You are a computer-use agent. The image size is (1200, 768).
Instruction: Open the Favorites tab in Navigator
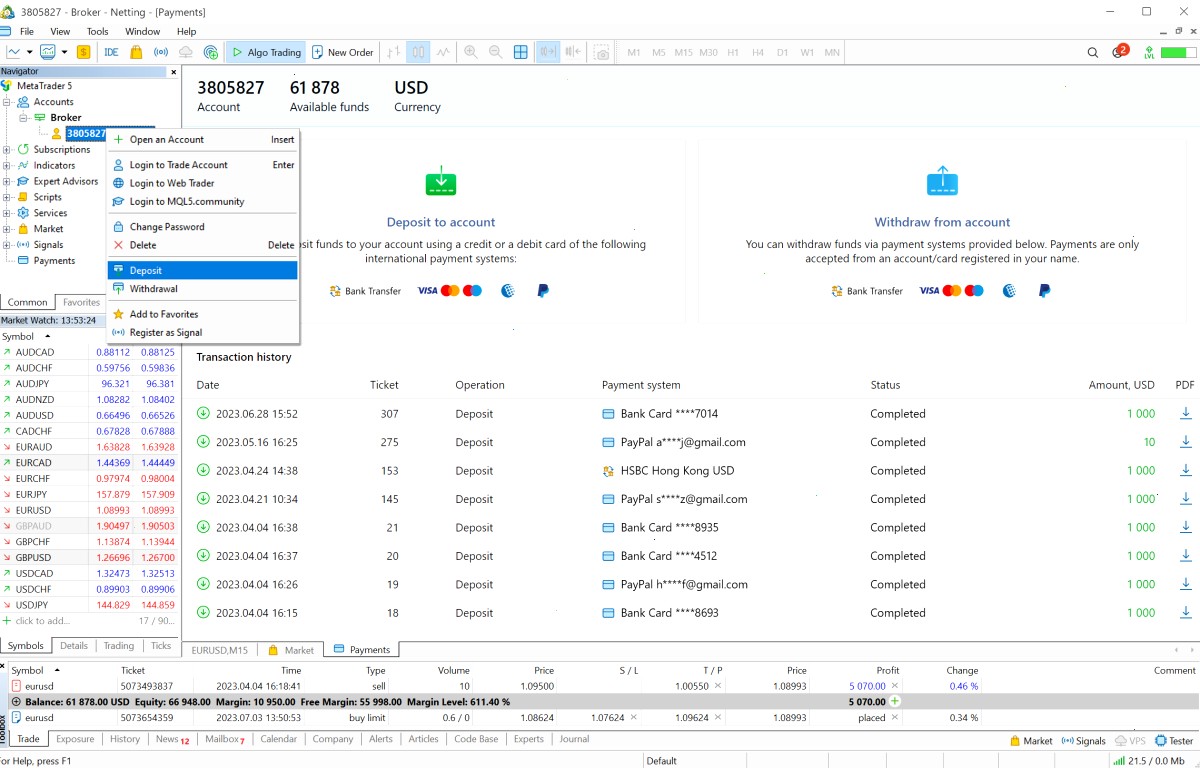[81, 302]
